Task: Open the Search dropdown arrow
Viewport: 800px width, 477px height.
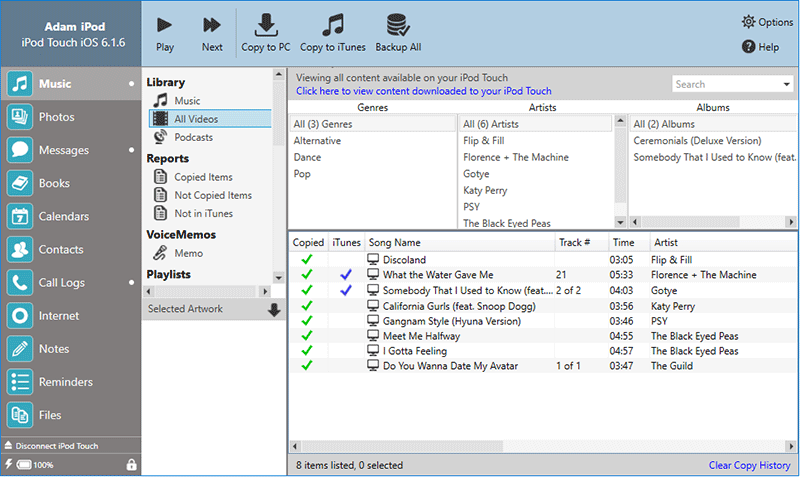Action: click(x=786, y=84)
